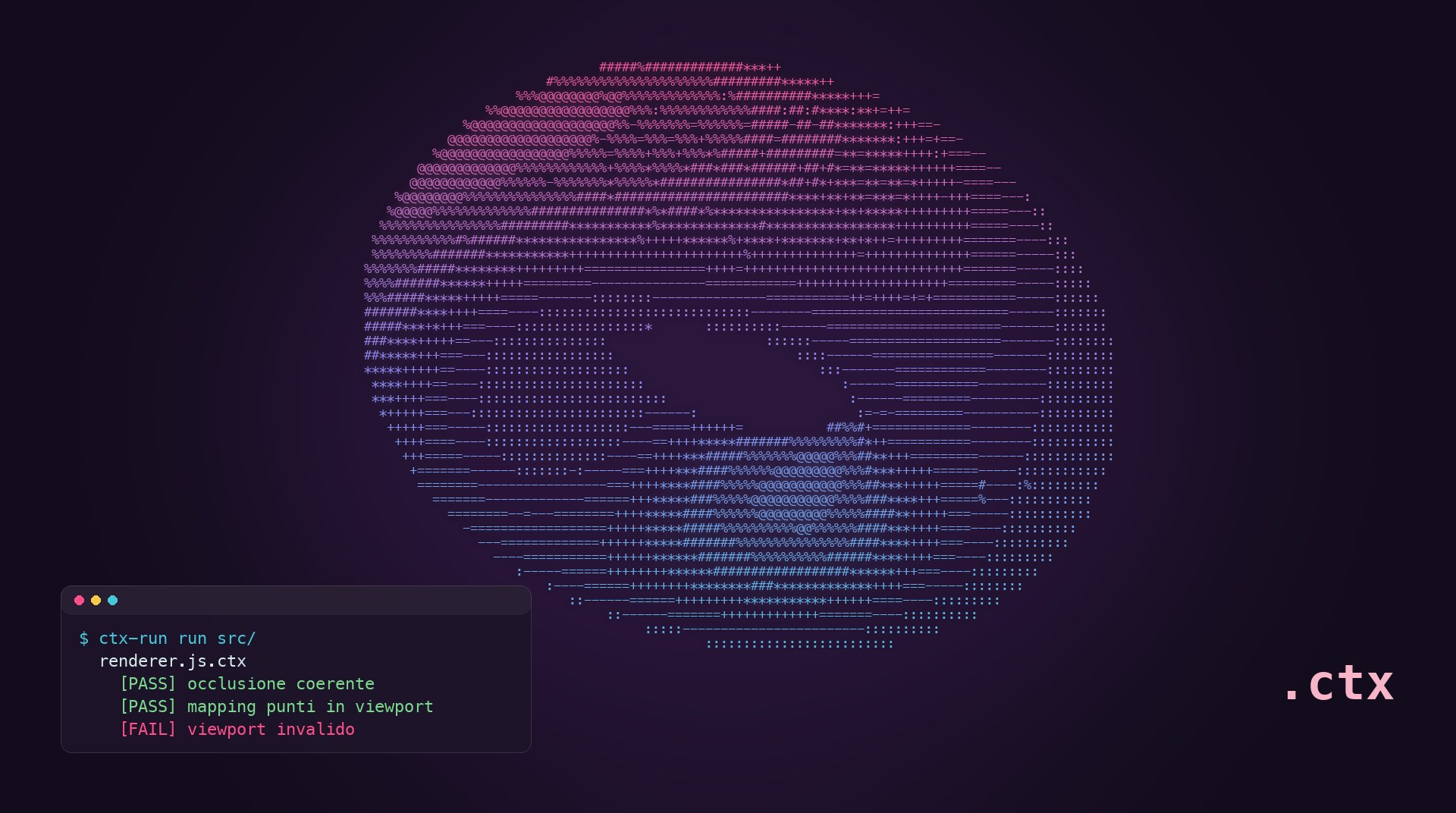This screenshot has height=813, width=1456.
Task: Click the '.ctx' logo text
Action: tap(1339, 683)
